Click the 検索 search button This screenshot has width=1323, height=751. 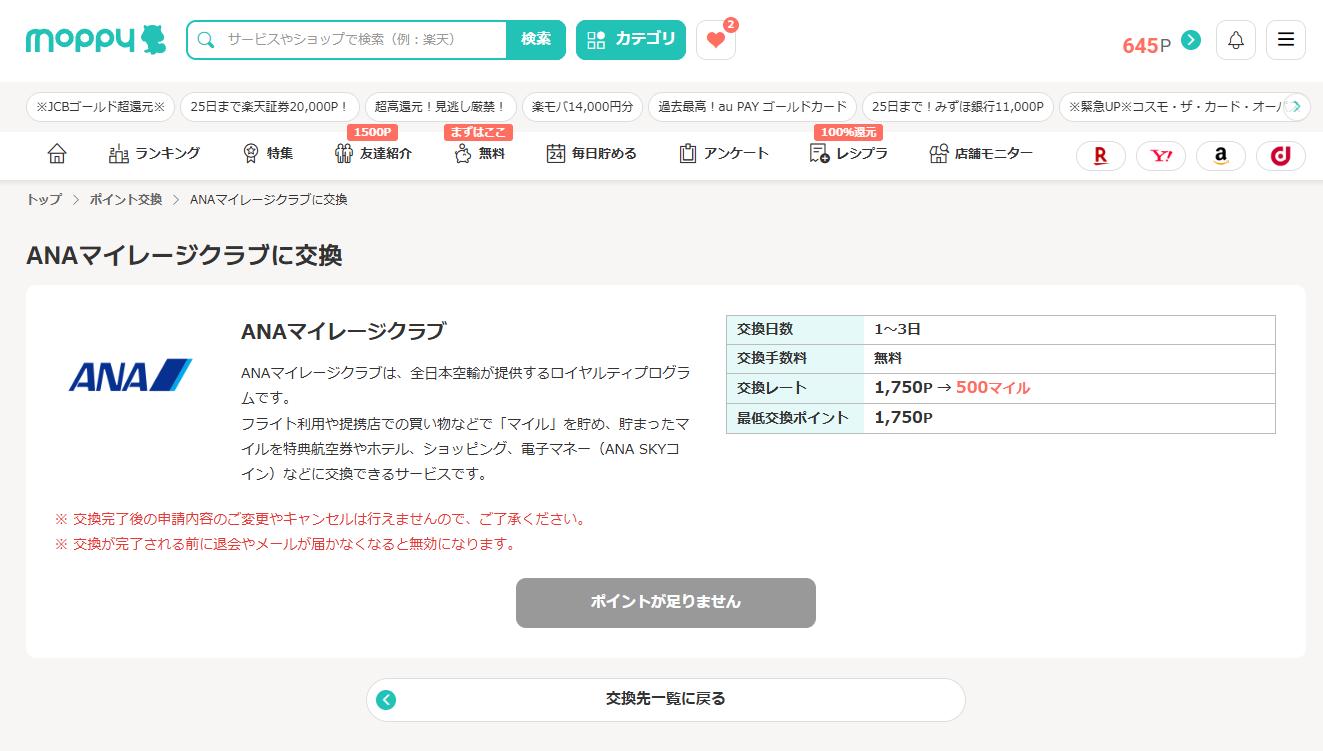tap(536, 40)
